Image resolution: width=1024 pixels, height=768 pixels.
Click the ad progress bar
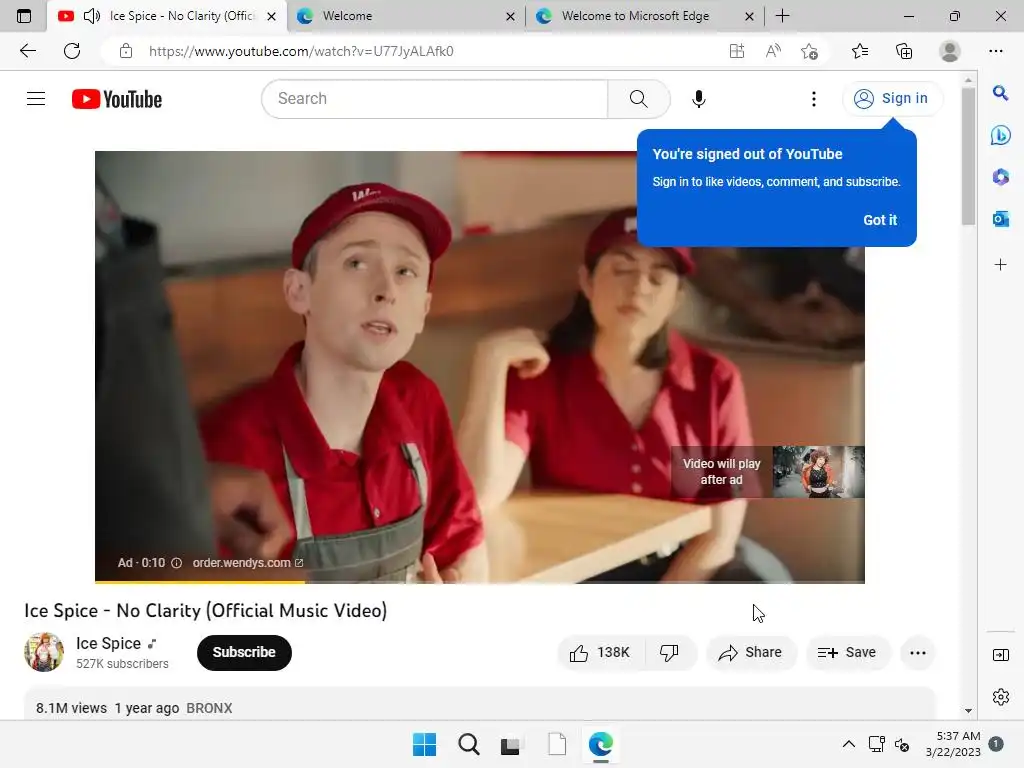(479, 581)
